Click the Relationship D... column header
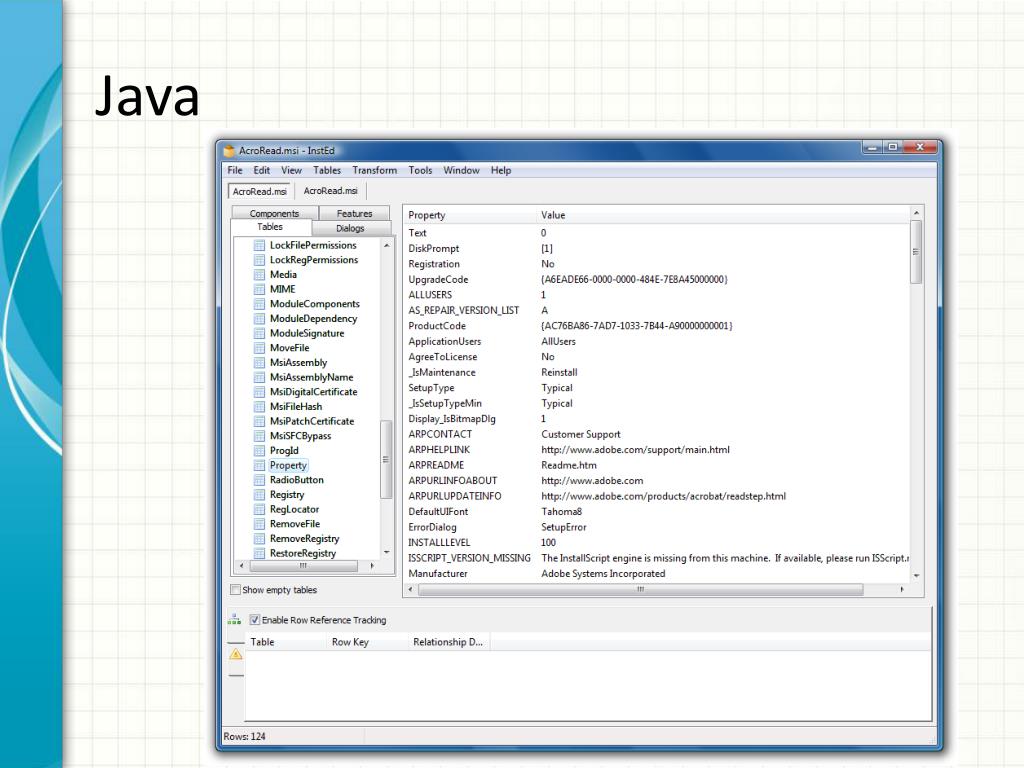The height and width of the screenshot is (768, 1024). [x=449, y=642]
